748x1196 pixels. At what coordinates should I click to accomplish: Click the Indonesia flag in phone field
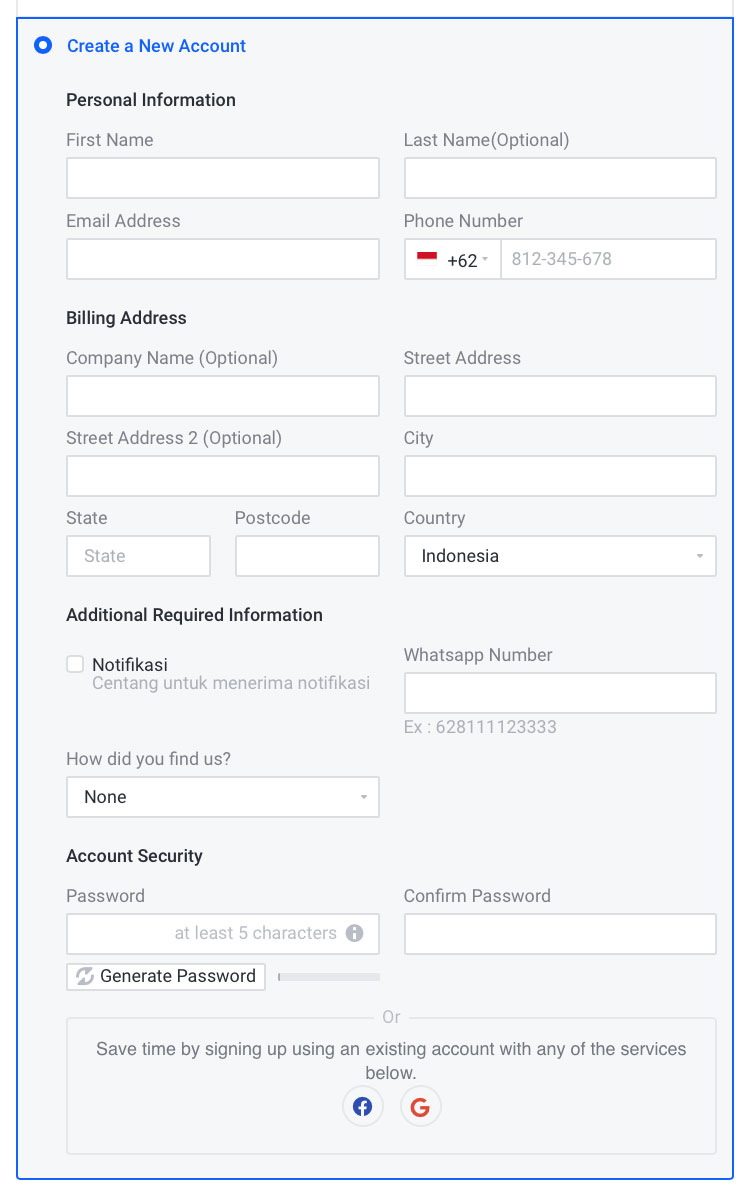click(427, 257)
